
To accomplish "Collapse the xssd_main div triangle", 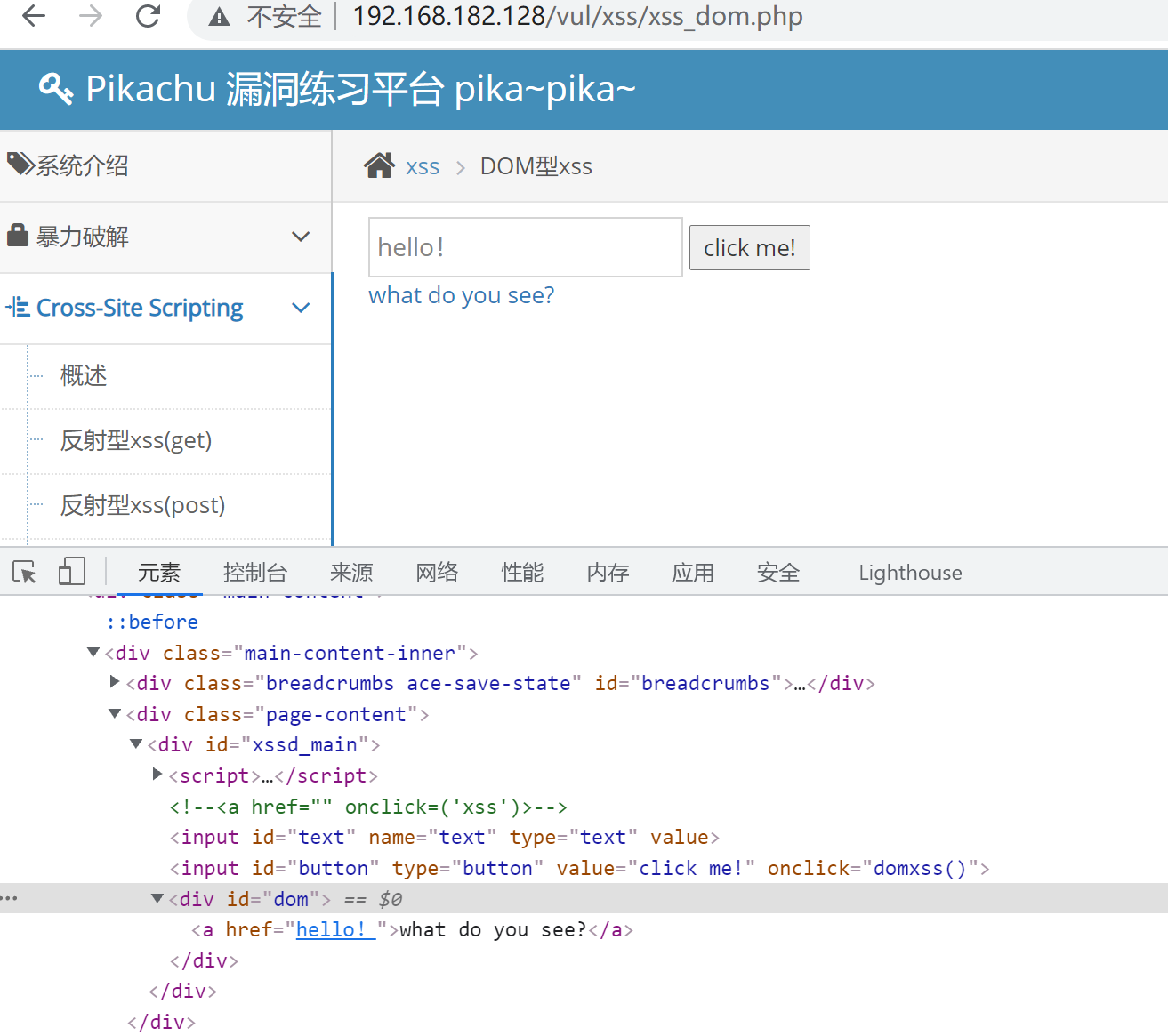I will click(x=136, y=743).
